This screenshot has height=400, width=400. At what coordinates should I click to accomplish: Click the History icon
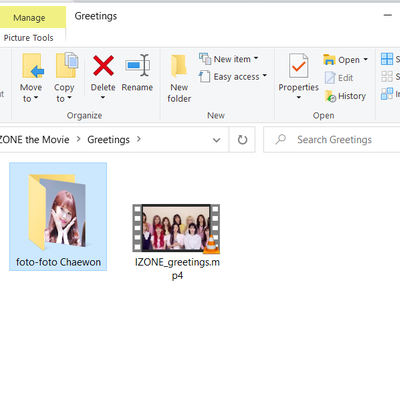(x=331, y=96)
